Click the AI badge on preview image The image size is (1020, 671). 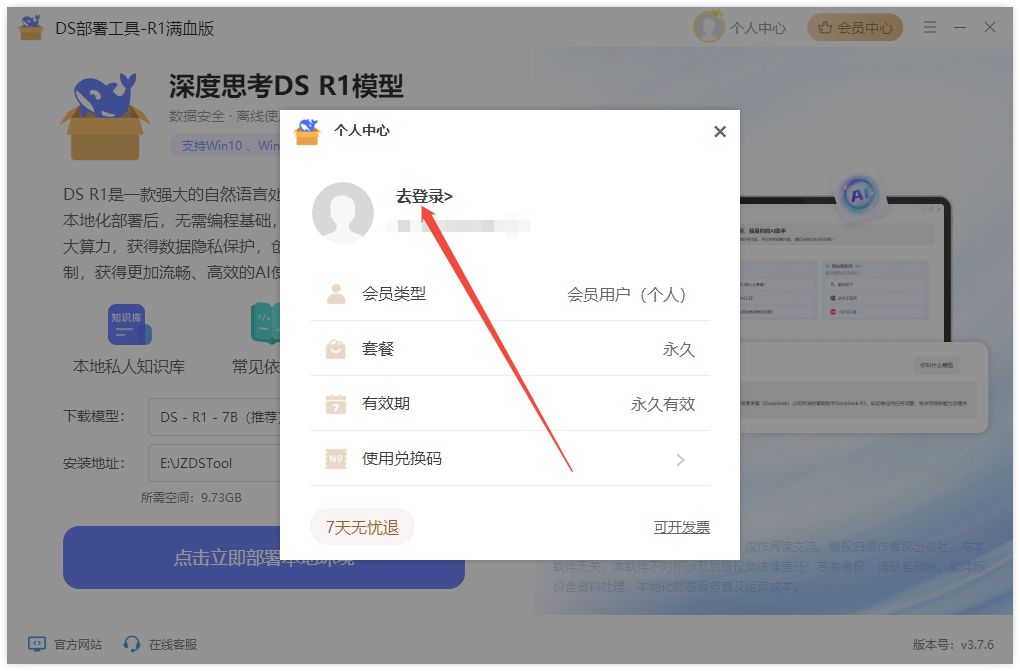point(859,195)
